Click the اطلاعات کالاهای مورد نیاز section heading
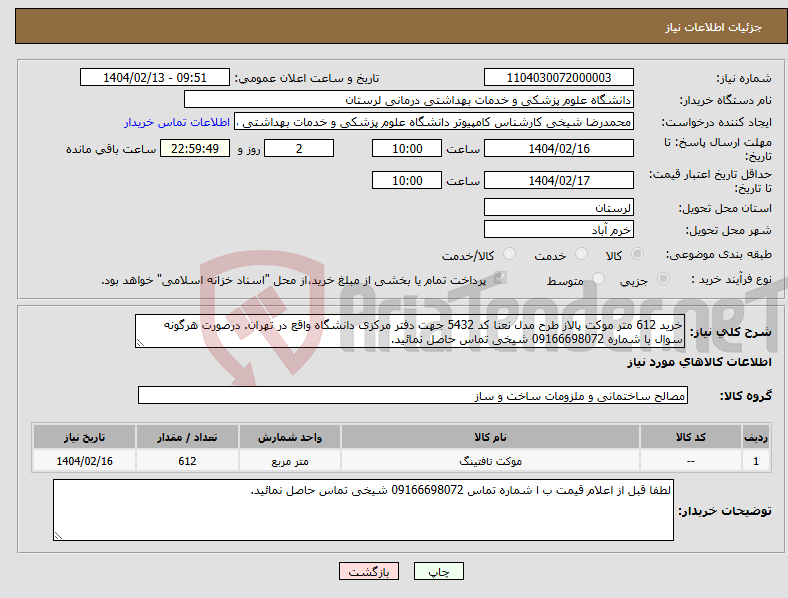 tap(699, 362)
